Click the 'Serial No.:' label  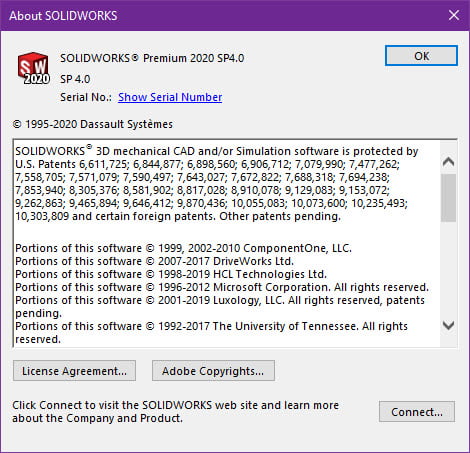pos(86,97)
